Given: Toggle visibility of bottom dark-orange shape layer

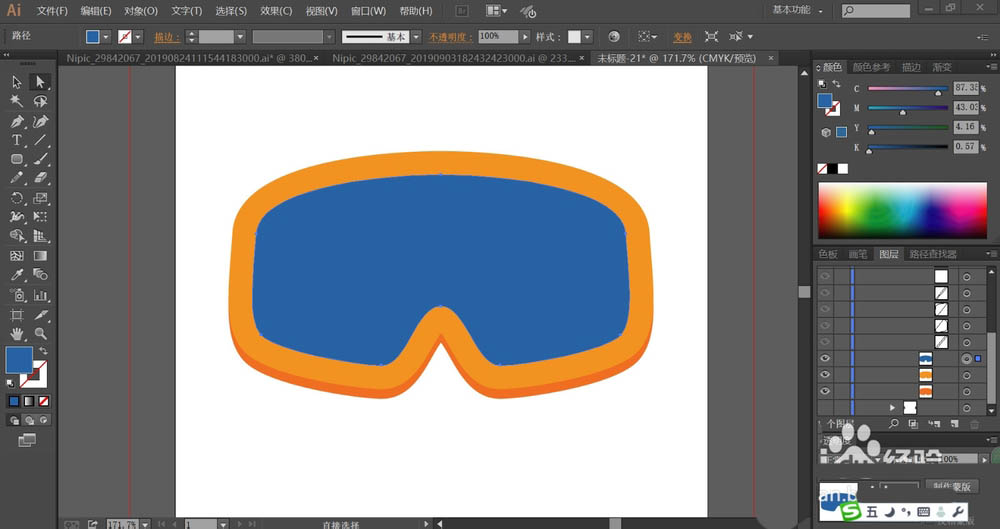Looking at the screenshot, I should pyautogui.click(x=825, y=391).
